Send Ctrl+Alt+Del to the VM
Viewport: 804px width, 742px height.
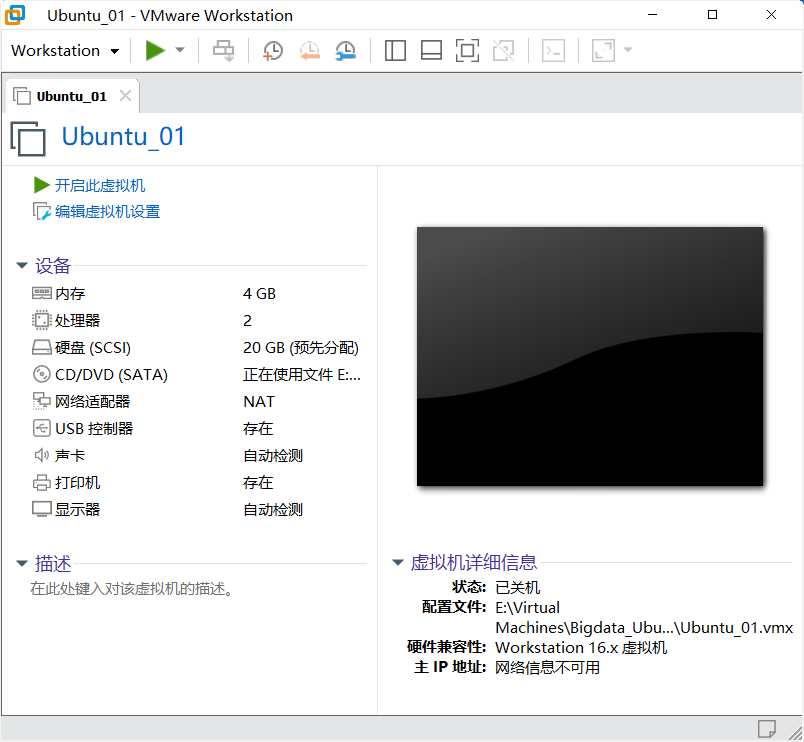(224, 51)
